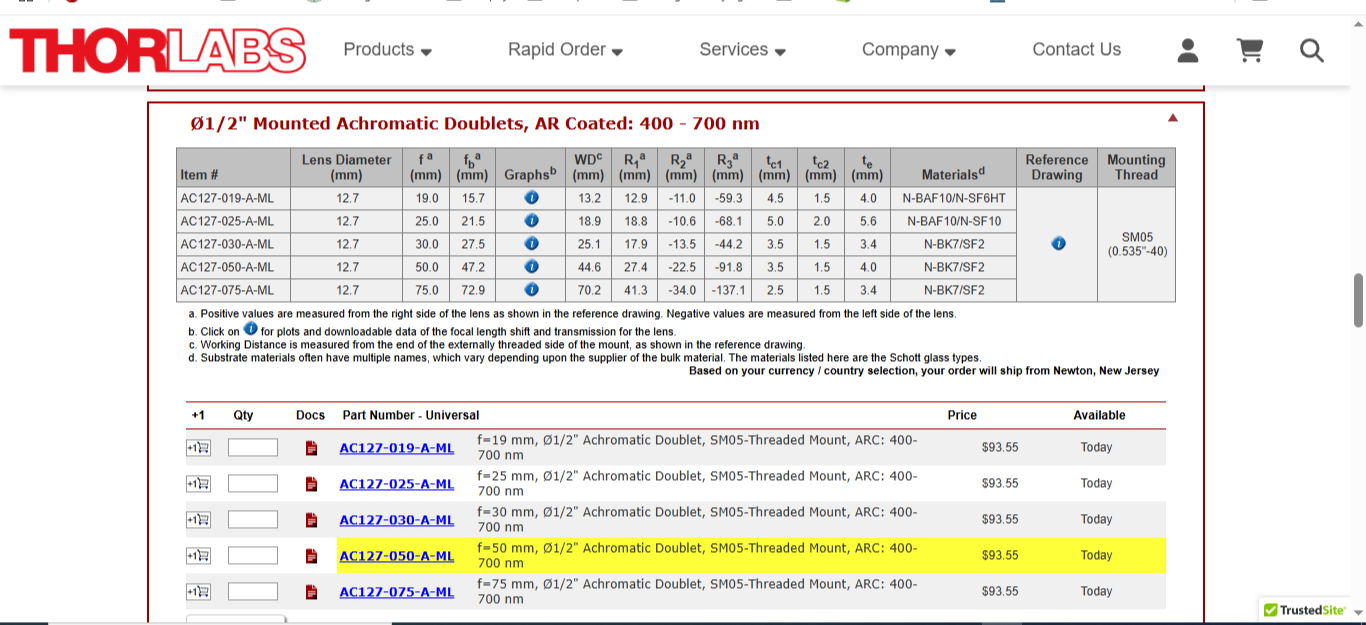Open docs icon for AC127-075-A-ML
The image size is (1366, 625).
[x=311, y=592]
